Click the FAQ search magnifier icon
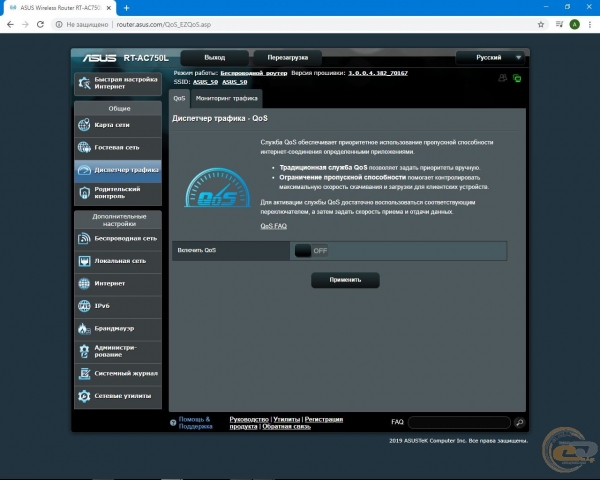 coord(519,422)
